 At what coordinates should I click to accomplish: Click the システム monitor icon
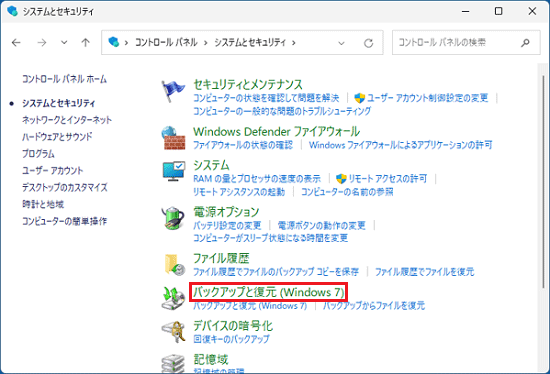tap(173, 171)
